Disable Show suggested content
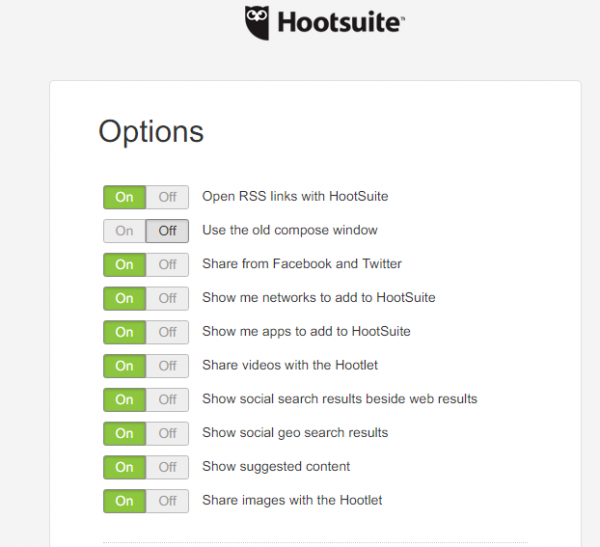Screen dimensions: 600x547 (x=167, y=467)
